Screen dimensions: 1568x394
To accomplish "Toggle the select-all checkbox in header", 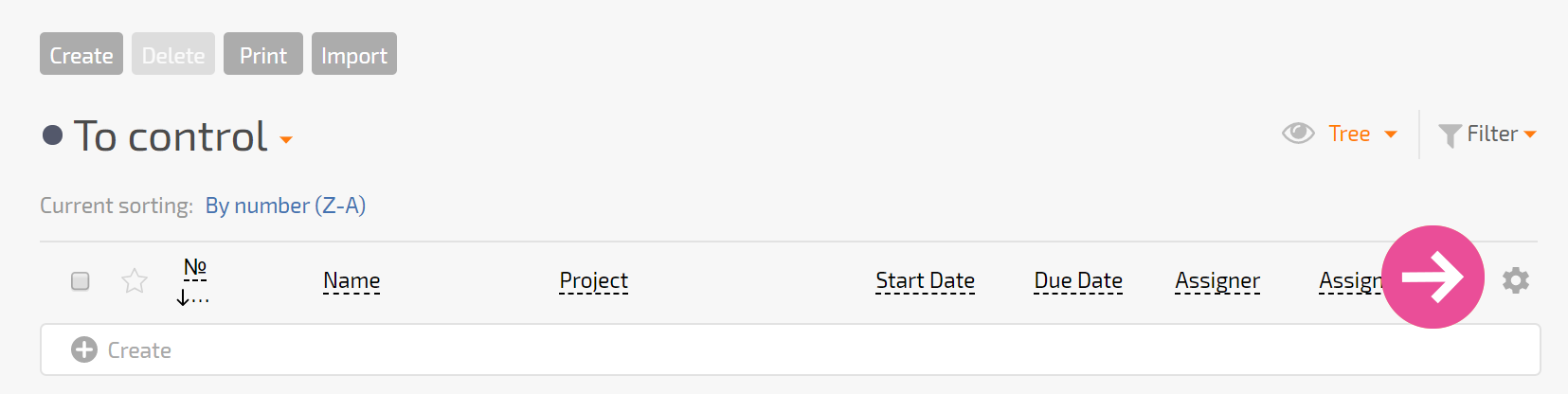I will coord(81,280).
